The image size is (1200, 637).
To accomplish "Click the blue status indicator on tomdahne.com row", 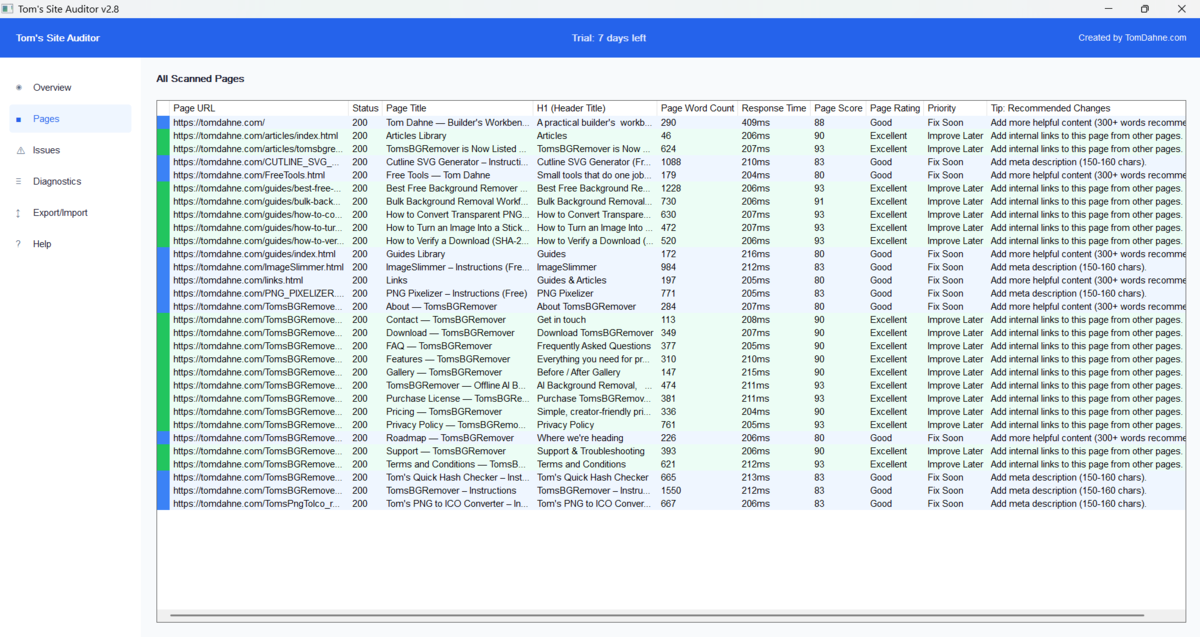I will pyautogui.click(x=162, y=122).
